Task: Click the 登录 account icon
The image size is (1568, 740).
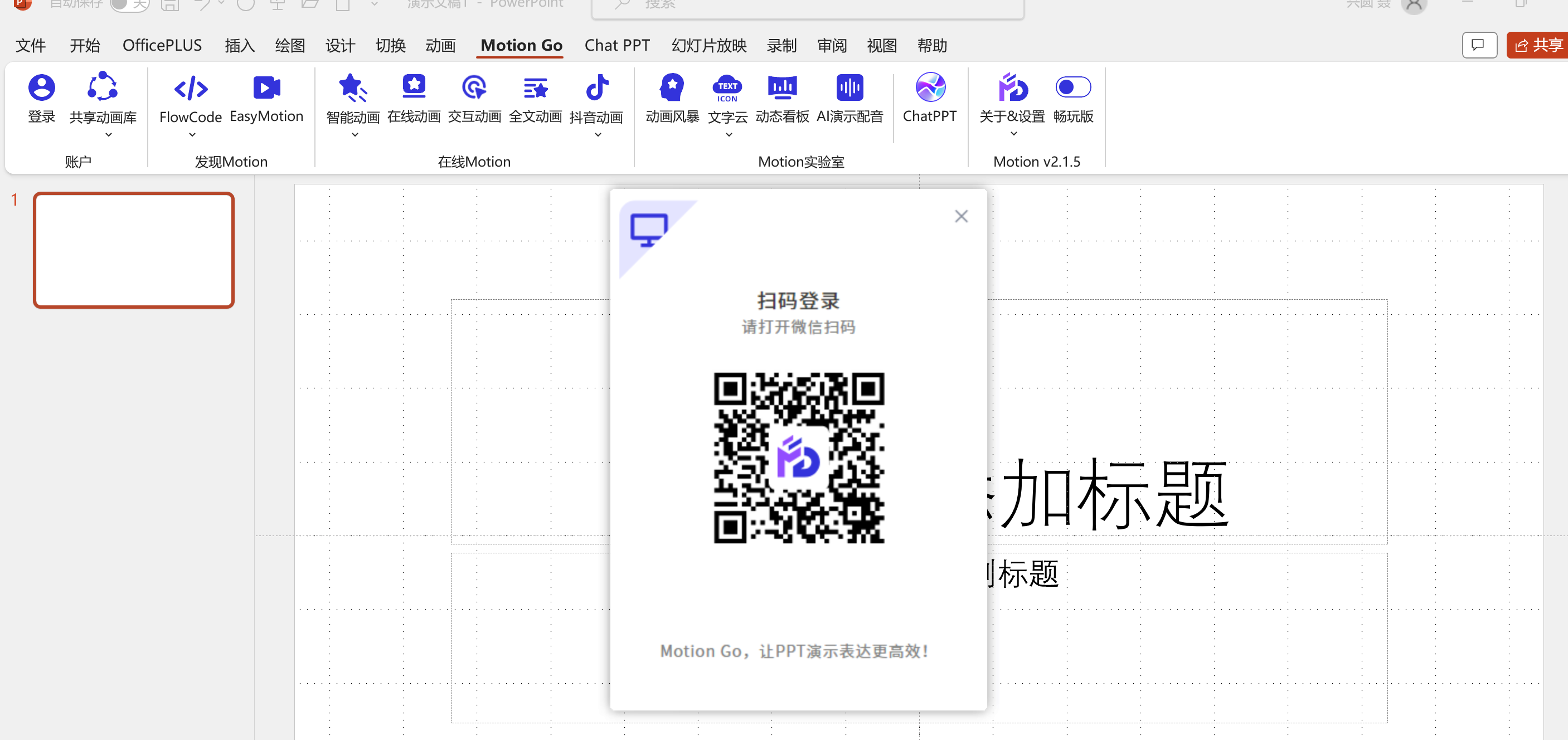Action: pos(41,88)
